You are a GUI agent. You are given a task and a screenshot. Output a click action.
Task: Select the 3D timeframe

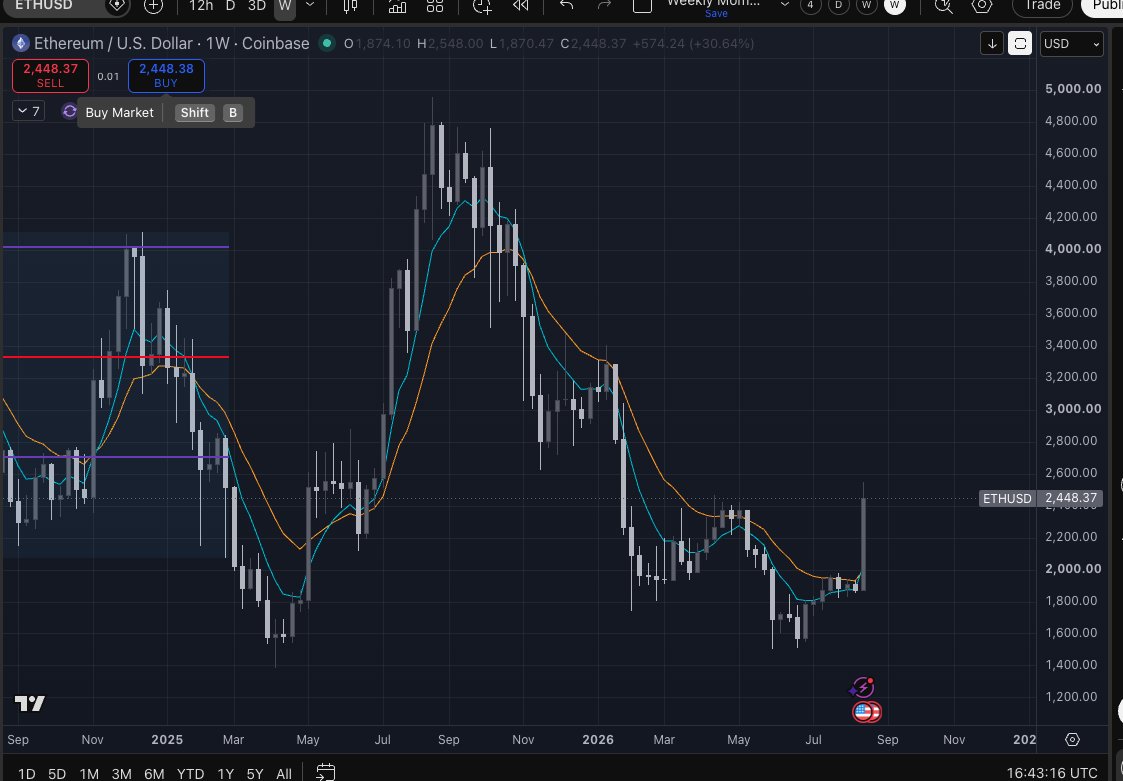click(256, 6)
